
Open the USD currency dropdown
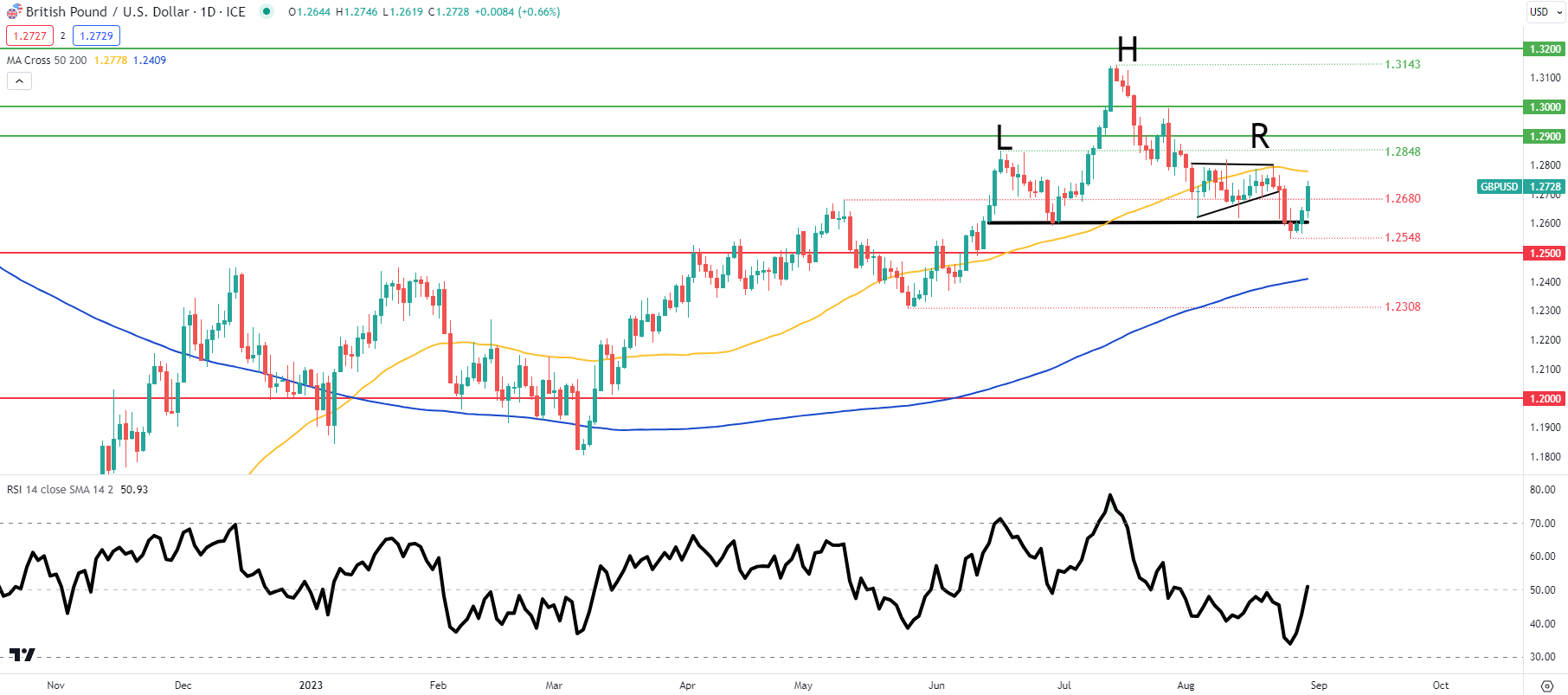click(x=1544, y=11)
